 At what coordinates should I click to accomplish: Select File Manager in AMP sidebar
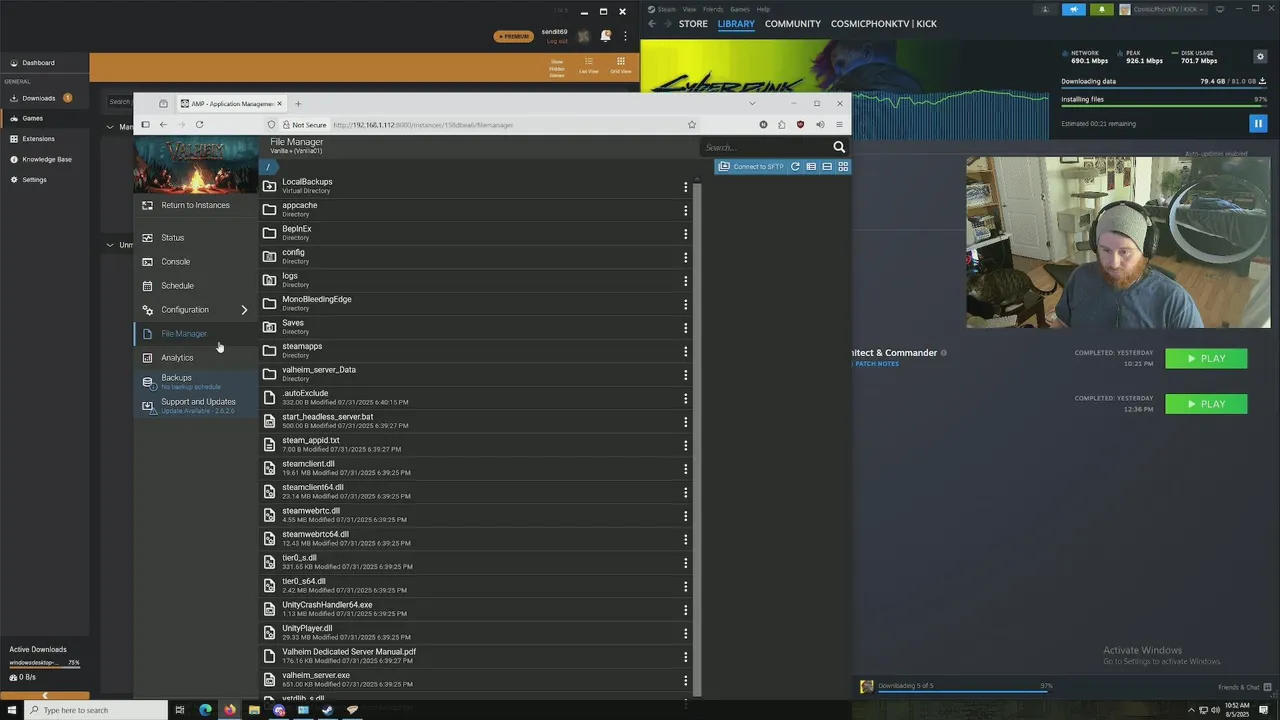click(x=184, y=334)
